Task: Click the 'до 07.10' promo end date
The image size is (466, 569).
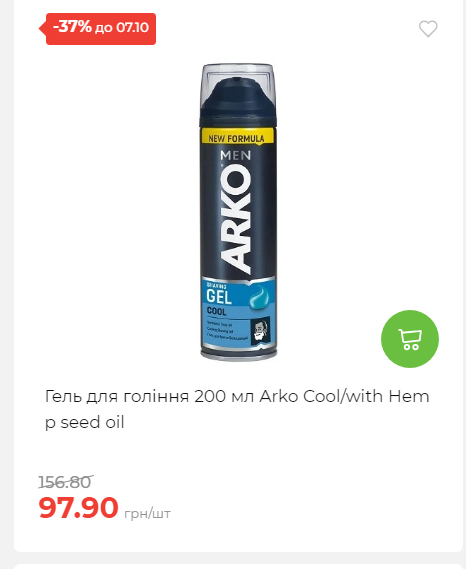Action: coord(122,28)
